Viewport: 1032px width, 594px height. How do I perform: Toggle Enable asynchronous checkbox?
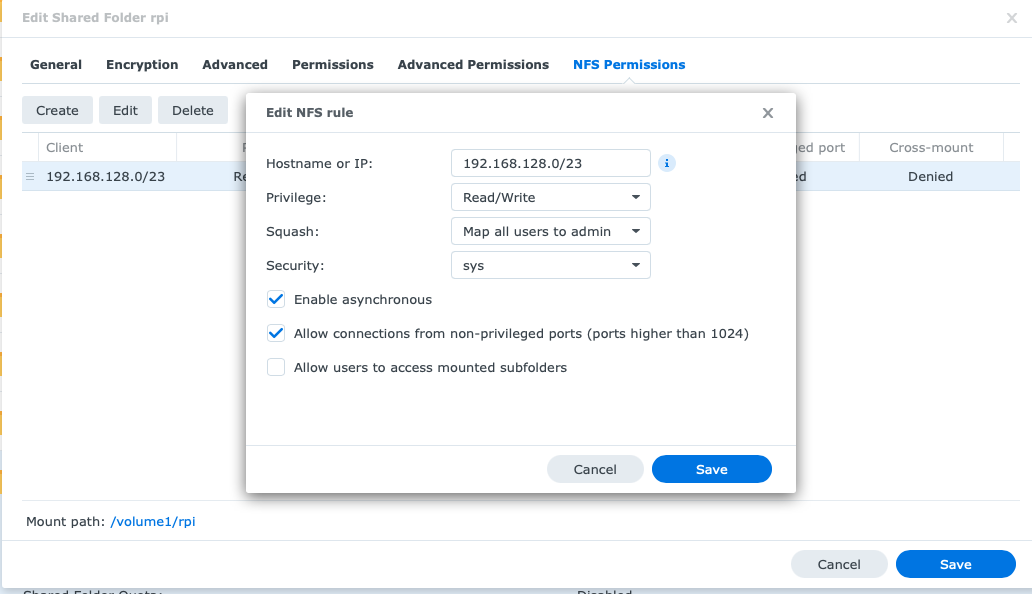pos(276,299)
